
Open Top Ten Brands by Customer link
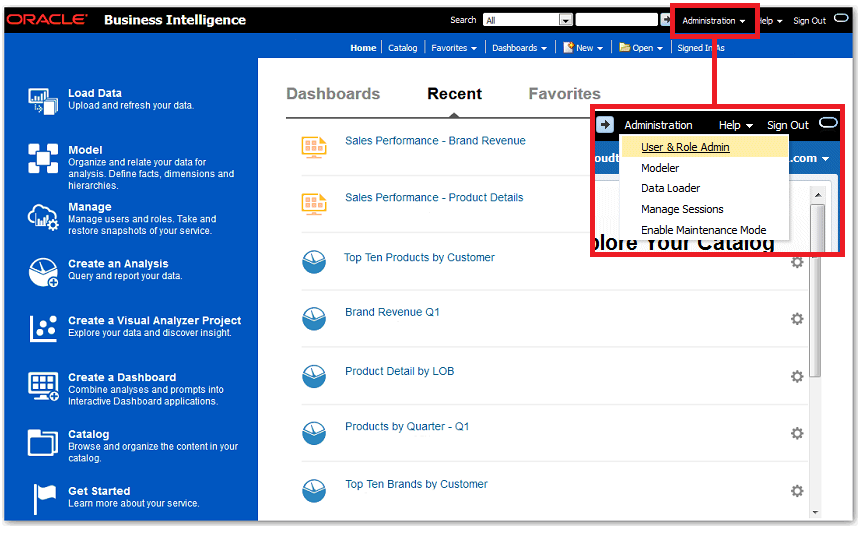pos(417,484)
